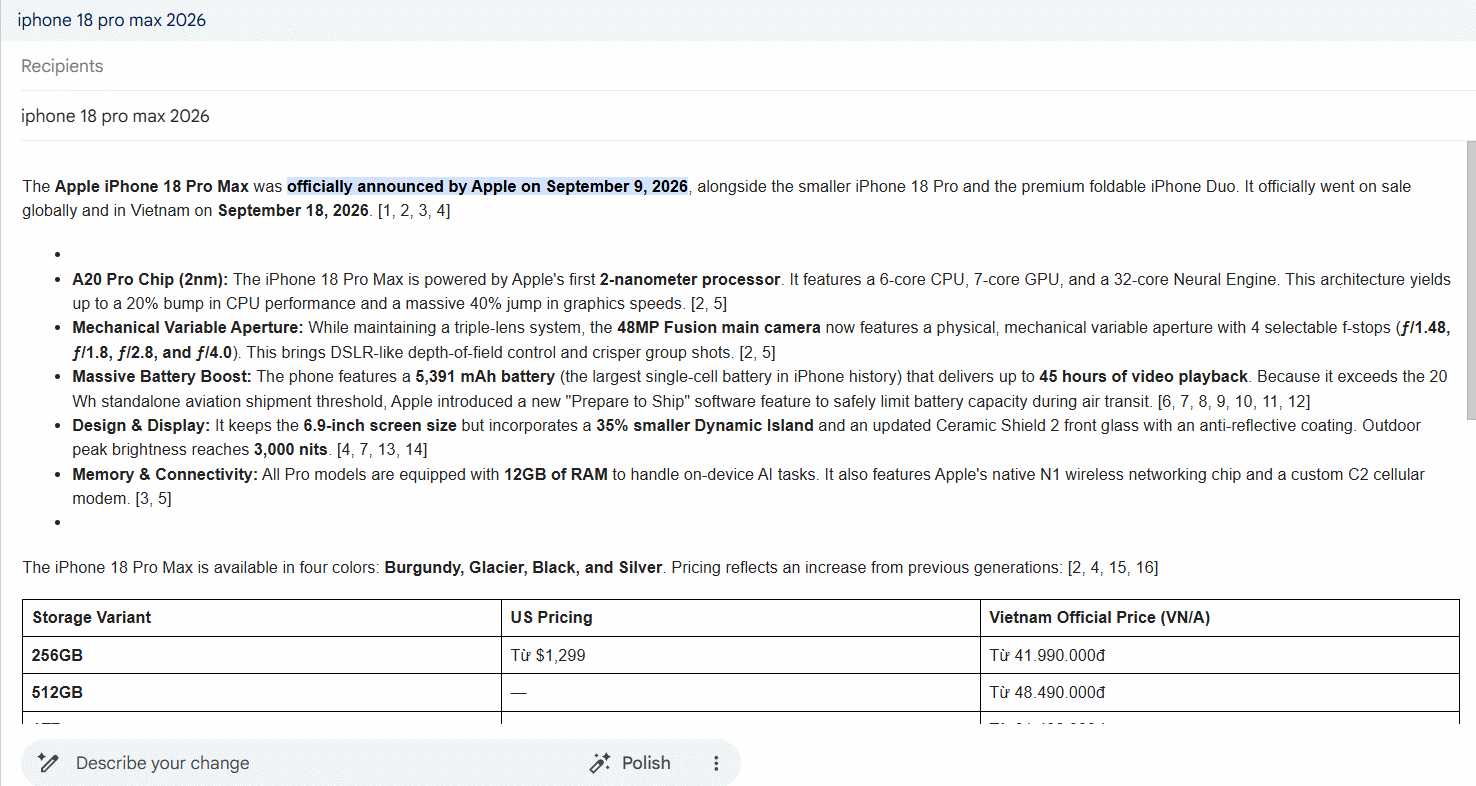Click the vertical scrollbar of the email body
The image size is (1476, 786).
pyautogui.click(x=1470, y=280)
